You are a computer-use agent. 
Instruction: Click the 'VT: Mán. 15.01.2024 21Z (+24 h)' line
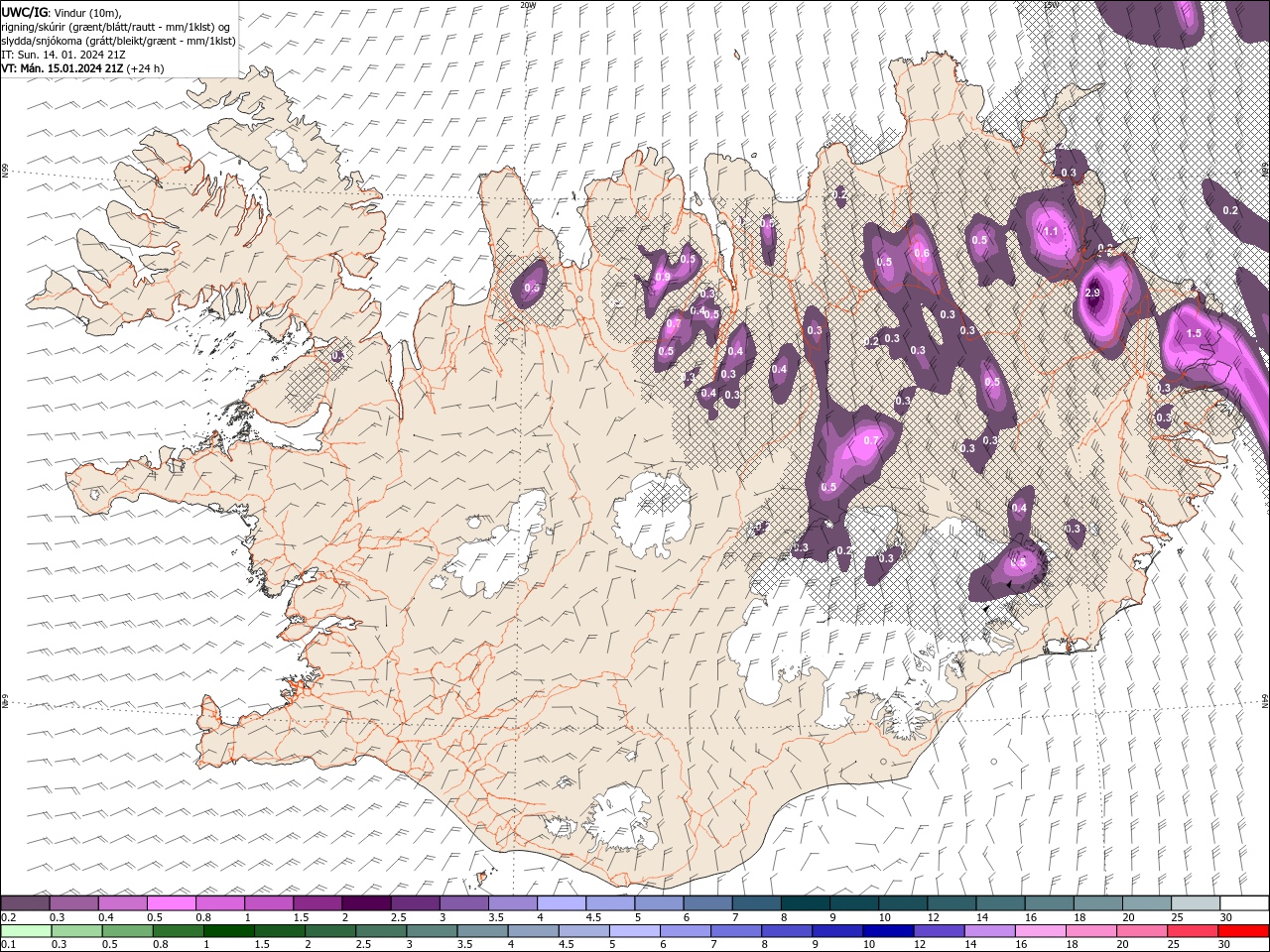click(x=82, y=68)
